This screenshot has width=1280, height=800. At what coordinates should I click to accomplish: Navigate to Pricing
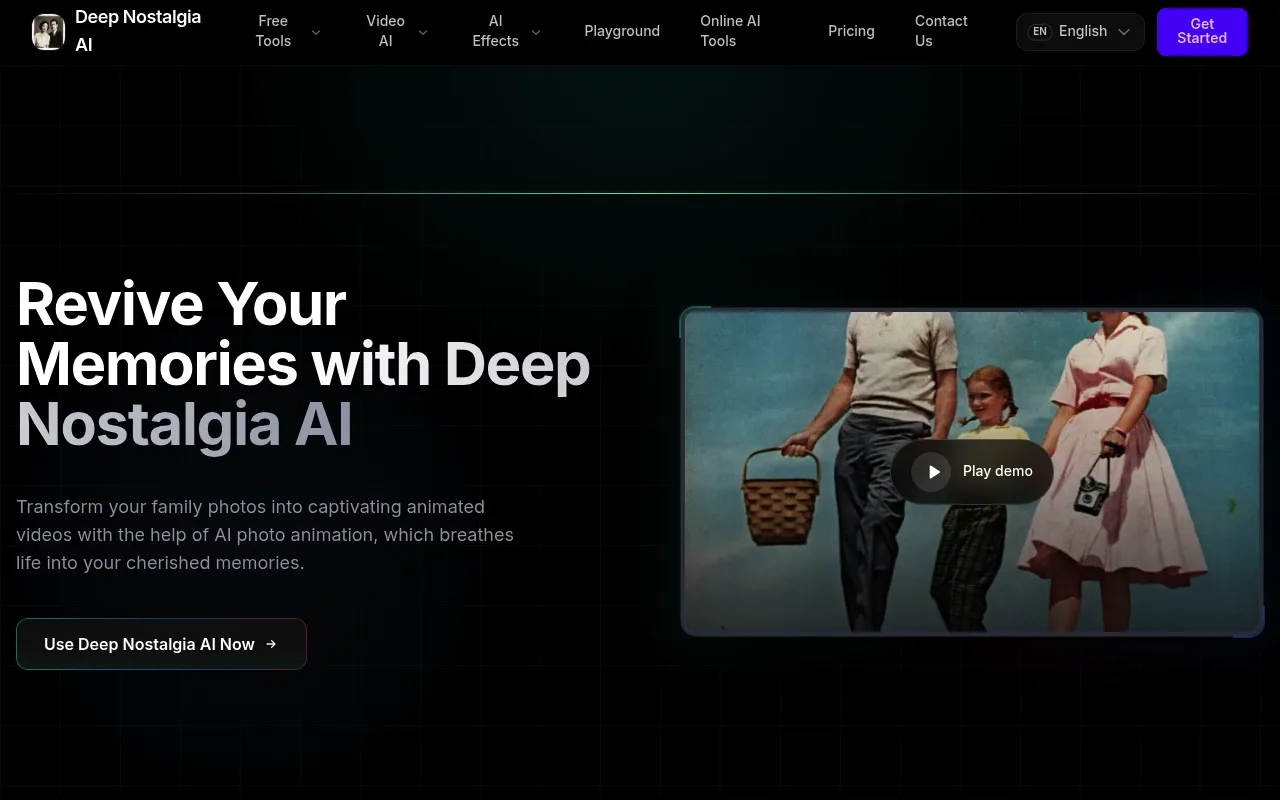tap(851, 31)
